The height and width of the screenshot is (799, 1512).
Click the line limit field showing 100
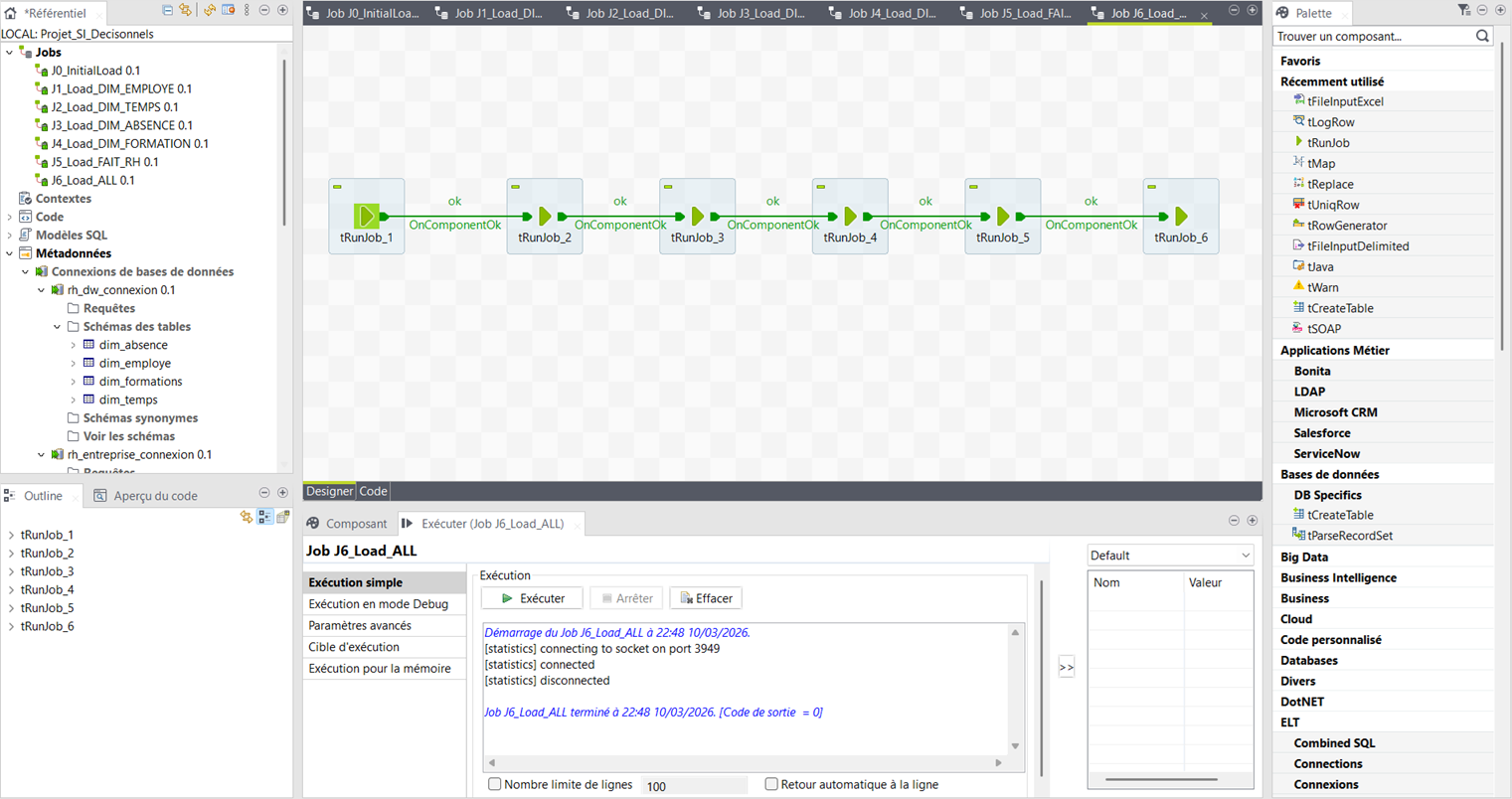tap(694, 784)
